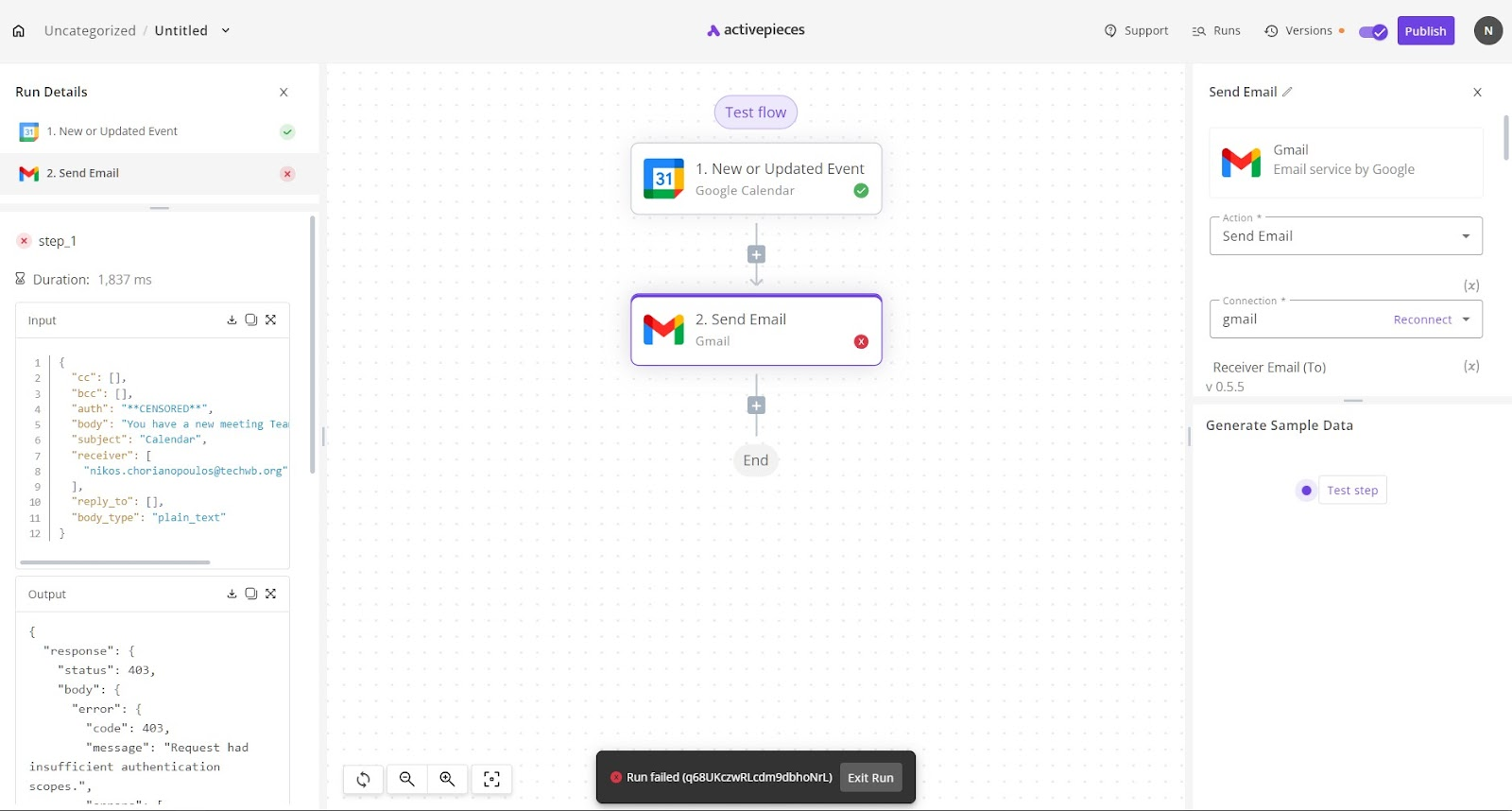Screen dimensions: 1512x811
Task: Download the Output JSON
Action: [x=232, y=594]
